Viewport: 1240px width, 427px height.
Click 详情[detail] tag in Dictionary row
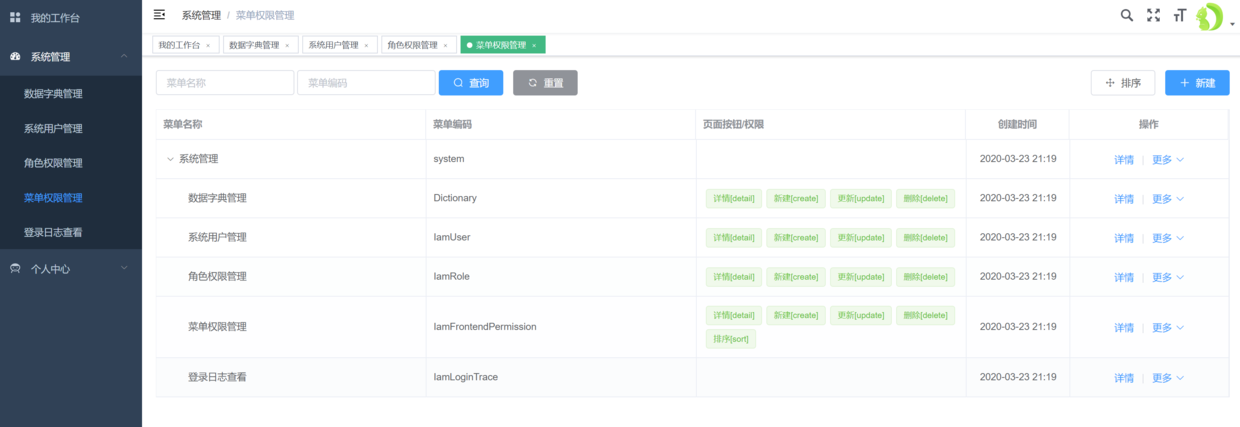tap(734, 198)
